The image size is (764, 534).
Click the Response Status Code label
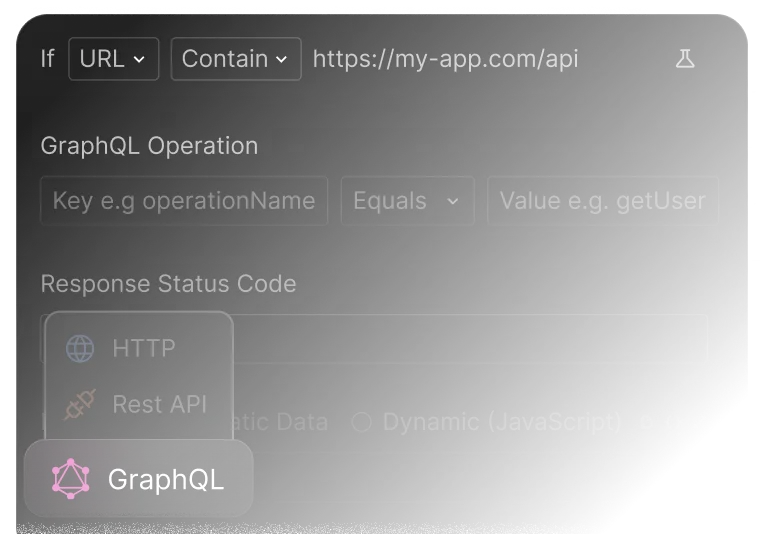click(168, 284)
